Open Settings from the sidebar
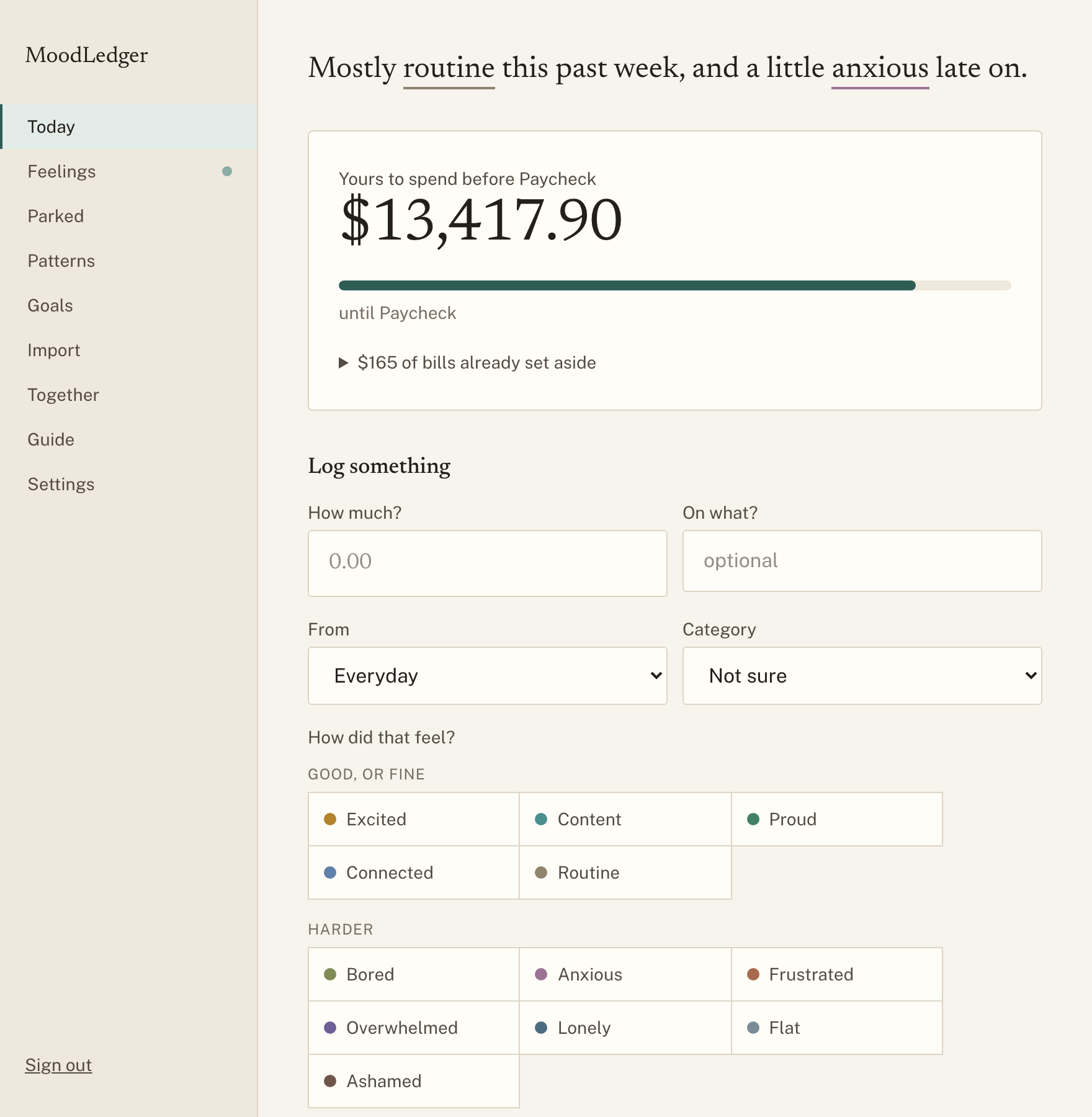Screen dimensions: 1092x1117 coord(128,484)
